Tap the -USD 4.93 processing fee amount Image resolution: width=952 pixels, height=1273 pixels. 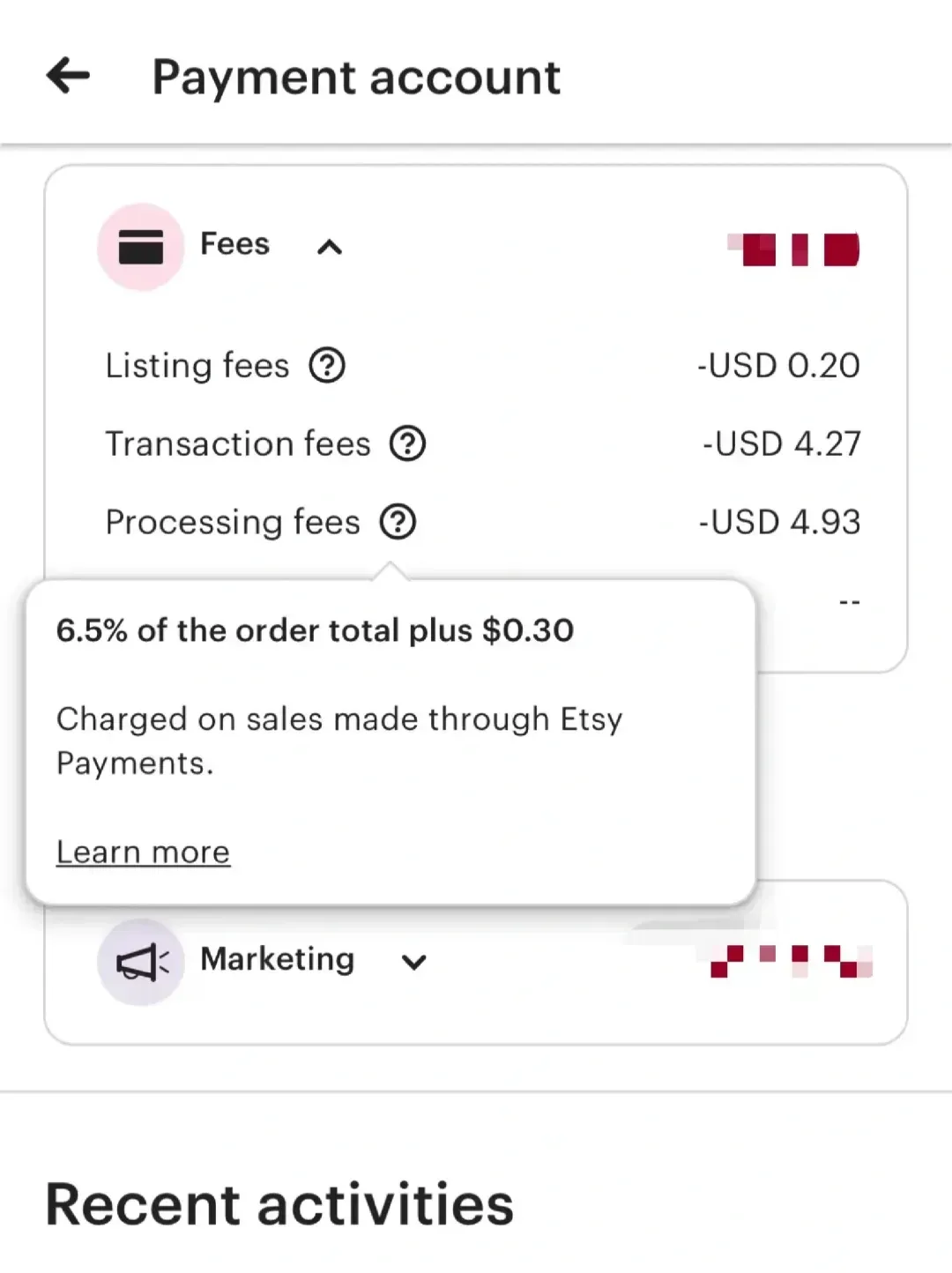(779, 522)
